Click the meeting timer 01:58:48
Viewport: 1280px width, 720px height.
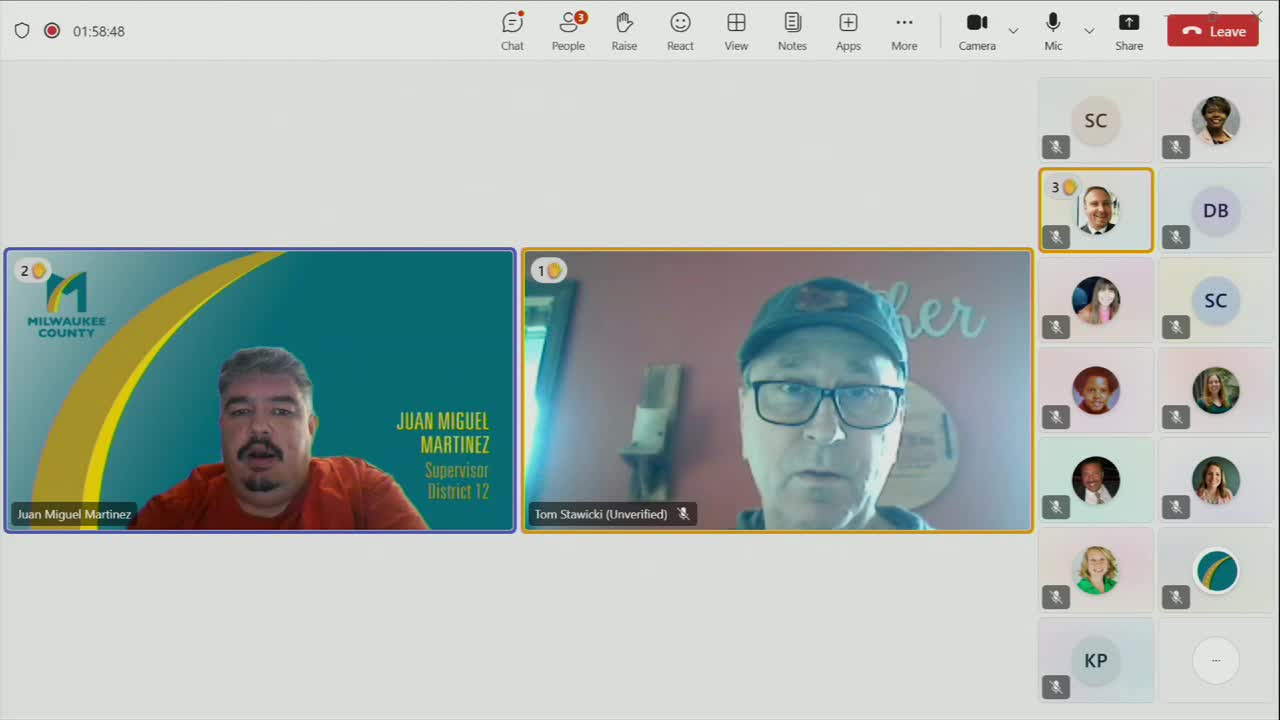click(x=99, y=31)
